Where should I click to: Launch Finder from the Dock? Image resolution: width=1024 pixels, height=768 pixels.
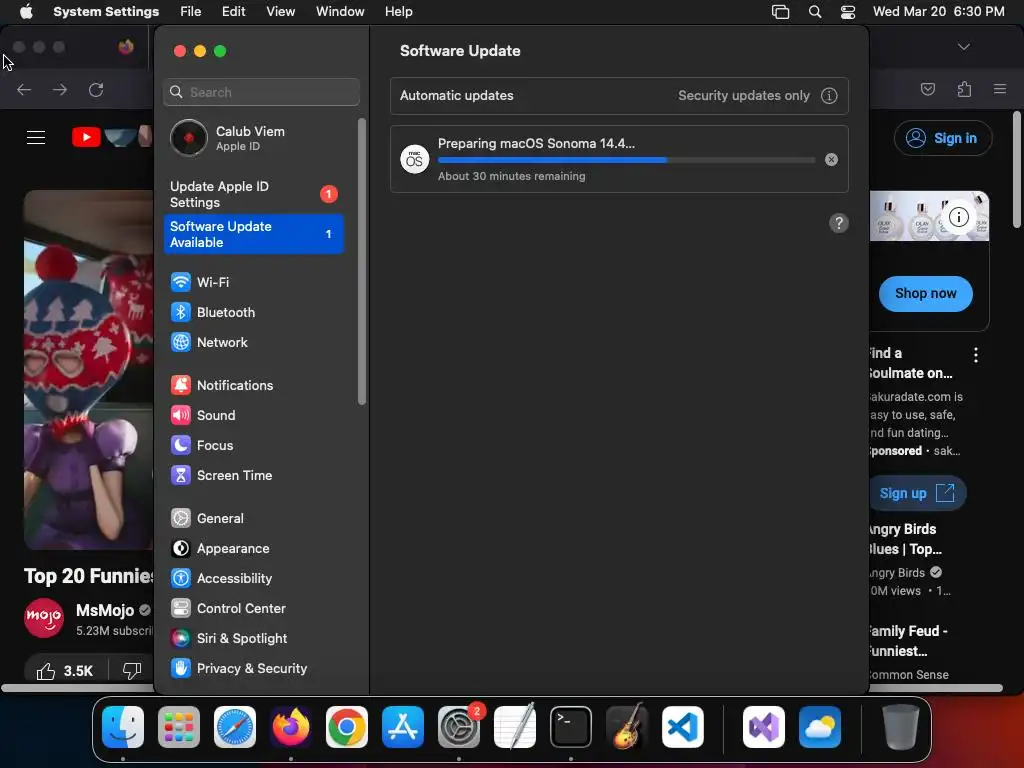pyautogui.click(x=123, y=727)
